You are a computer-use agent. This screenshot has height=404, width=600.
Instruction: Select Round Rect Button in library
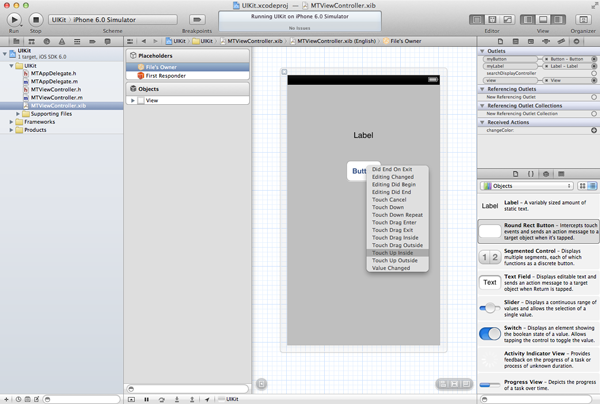point(538,231)
